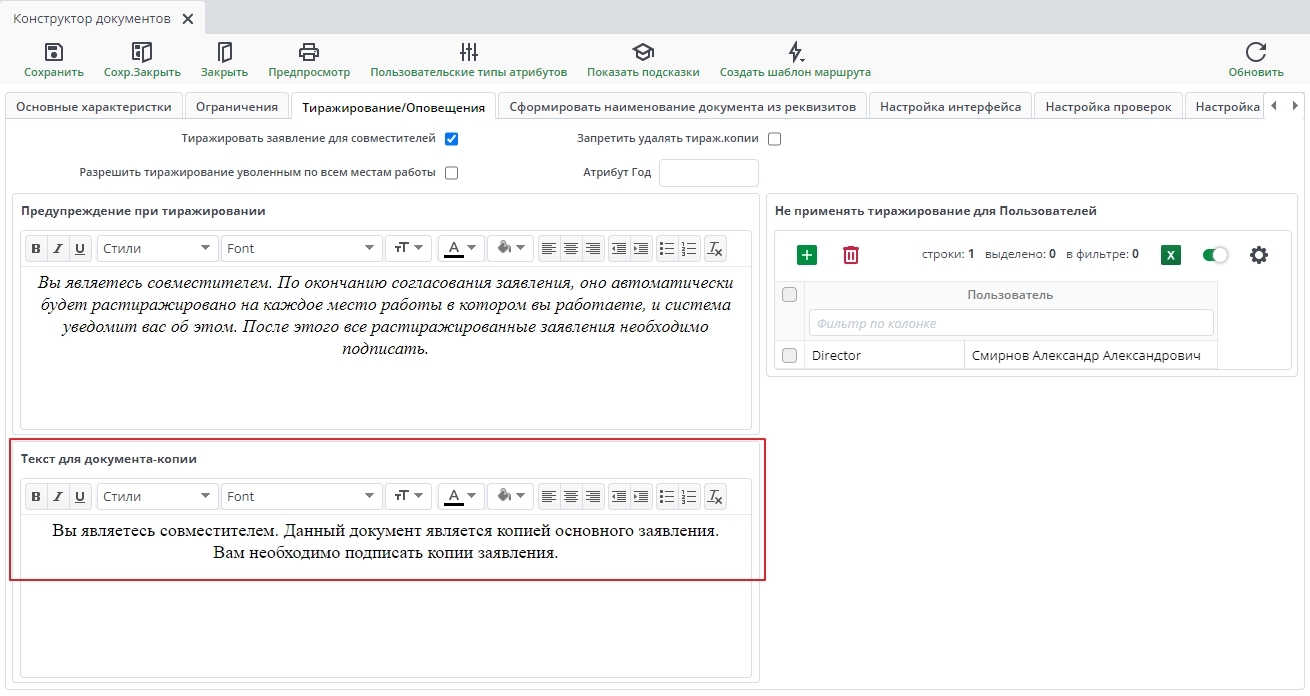Click the Сохранить save icon
The image size is (1310, 696).
point(54,53)
